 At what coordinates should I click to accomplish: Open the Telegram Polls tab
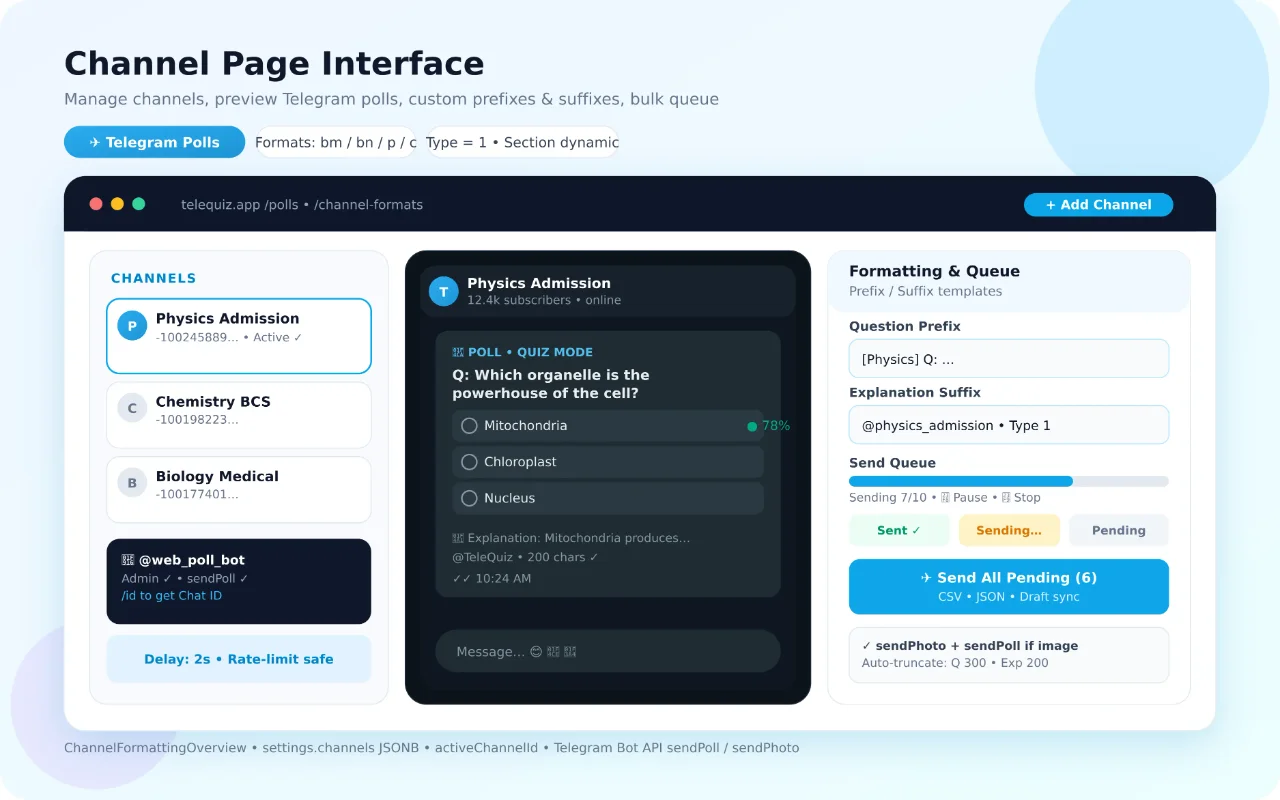click(154, 142)
